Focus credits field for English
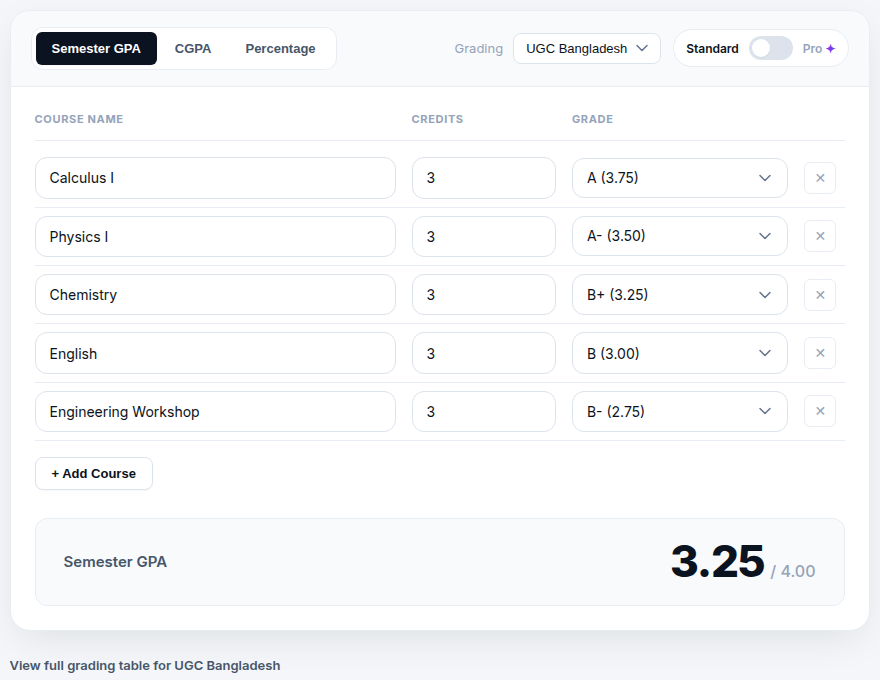 [484, 353]
